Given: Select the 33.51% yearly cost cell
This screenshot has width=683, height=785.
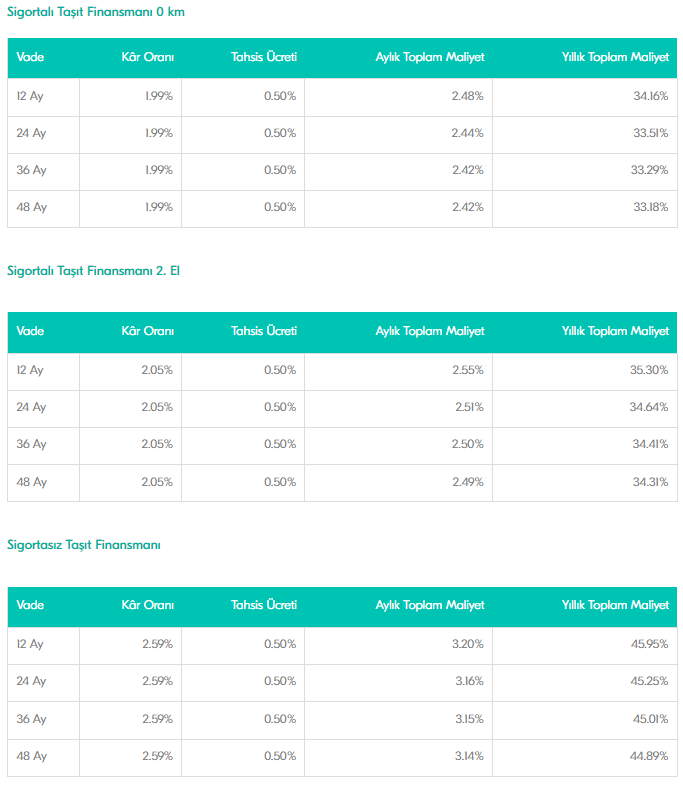Looking at the screenshot, I should pyautogui.click(x=649, y=133).
